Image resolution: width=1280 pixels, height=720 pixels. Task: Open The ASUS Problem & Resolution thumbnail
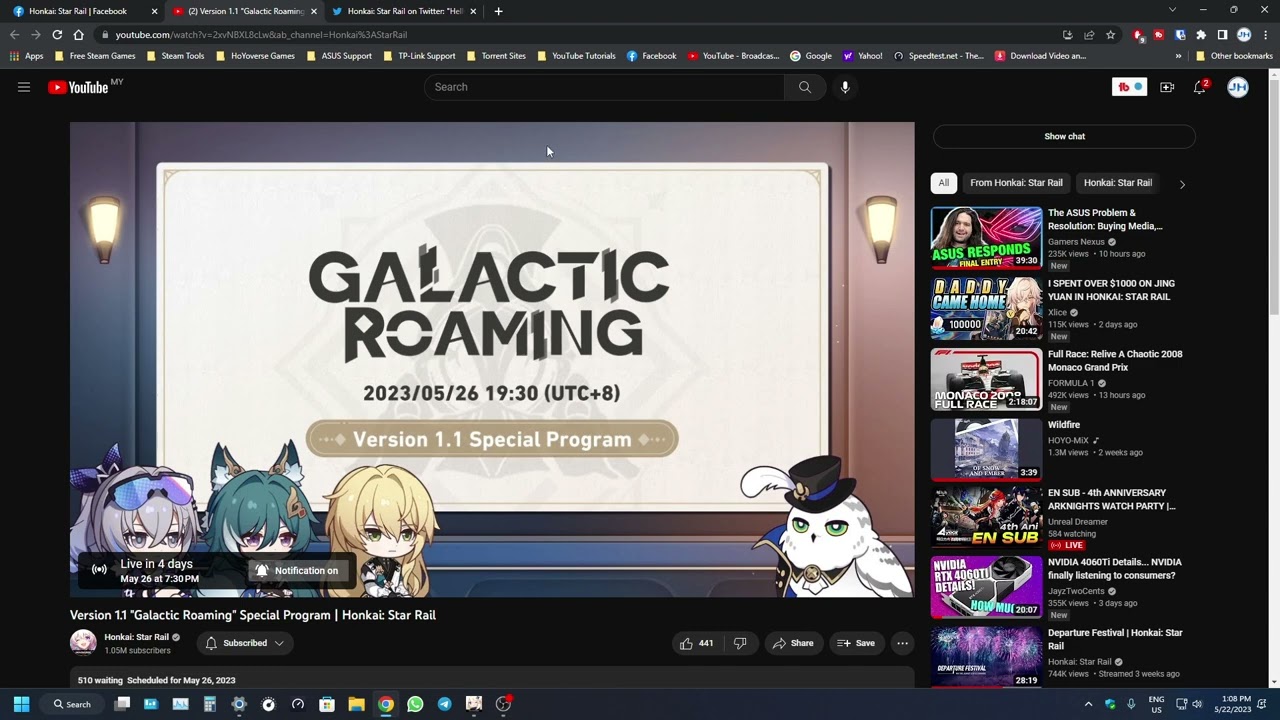point(986,238)
